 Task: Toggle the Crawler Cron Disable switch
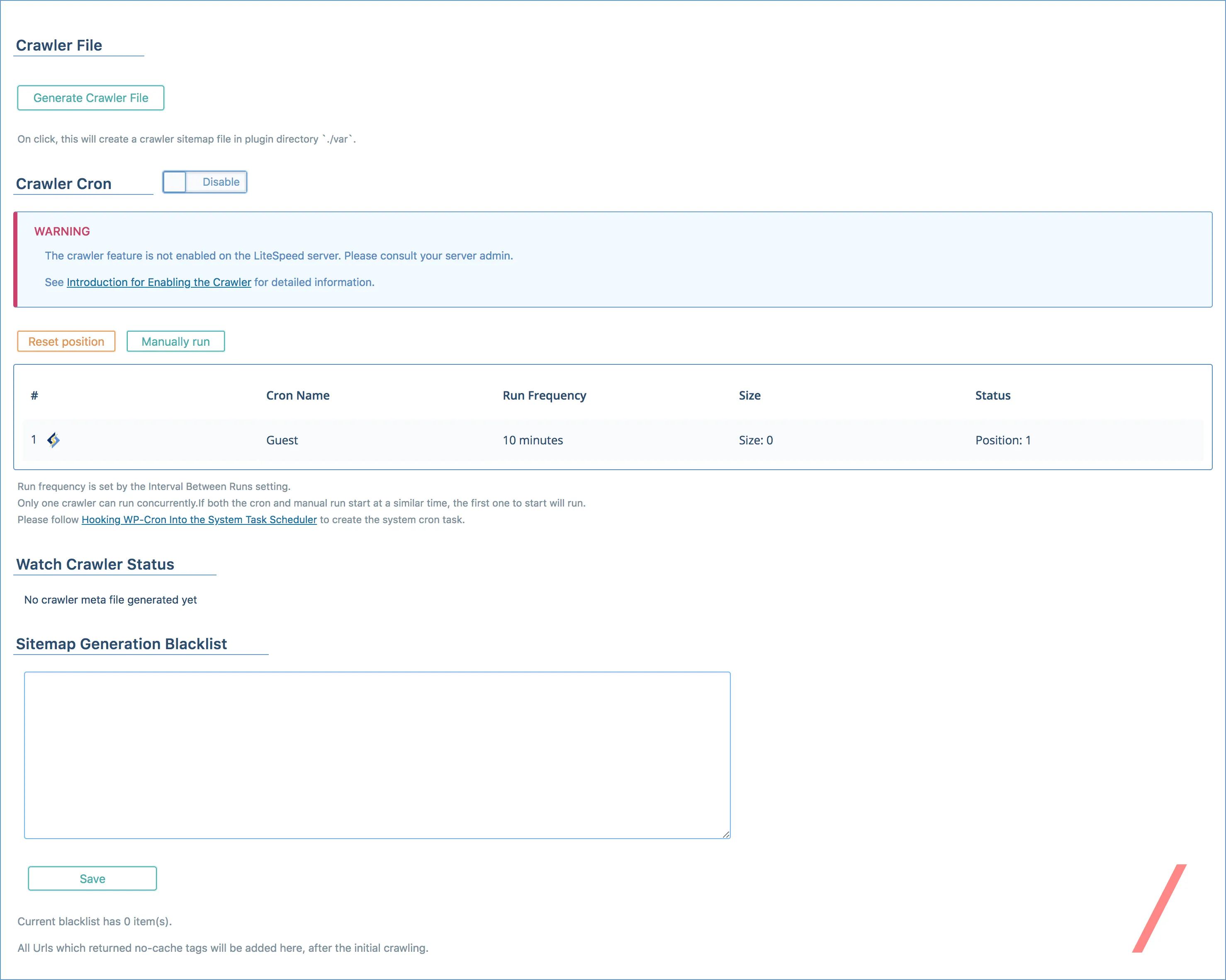[x=205, y=182]
